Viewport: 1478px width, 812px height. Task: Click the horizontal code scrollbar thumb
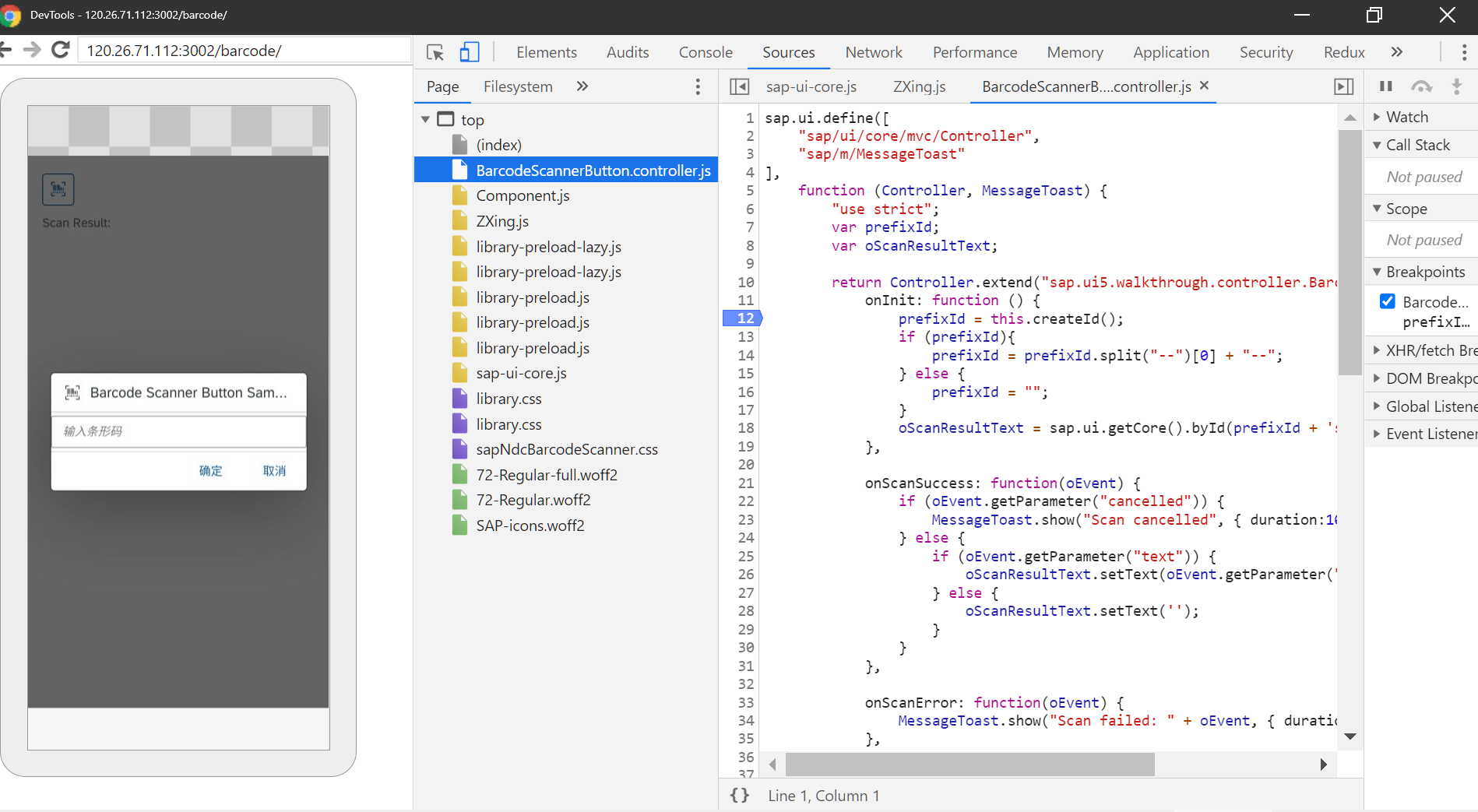pyautogui.click(x=969, y=765)
